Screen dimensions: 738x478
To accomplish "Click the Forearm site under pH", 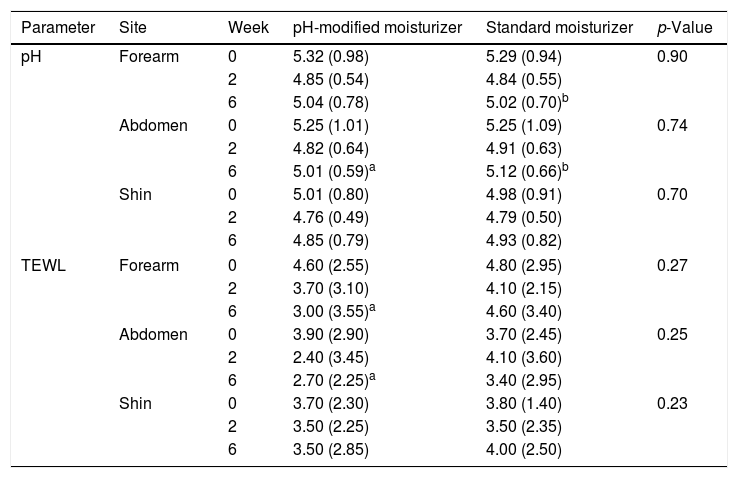I will [148, 56].
